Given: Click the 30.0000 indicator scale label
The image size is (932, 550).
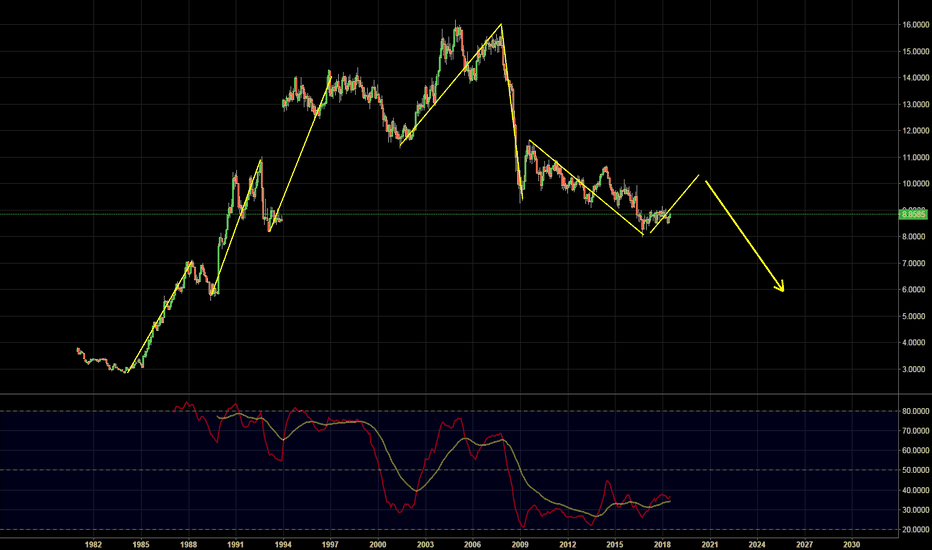Looking at the screenshot, I should pyautogui.click(x=915, y=510).
